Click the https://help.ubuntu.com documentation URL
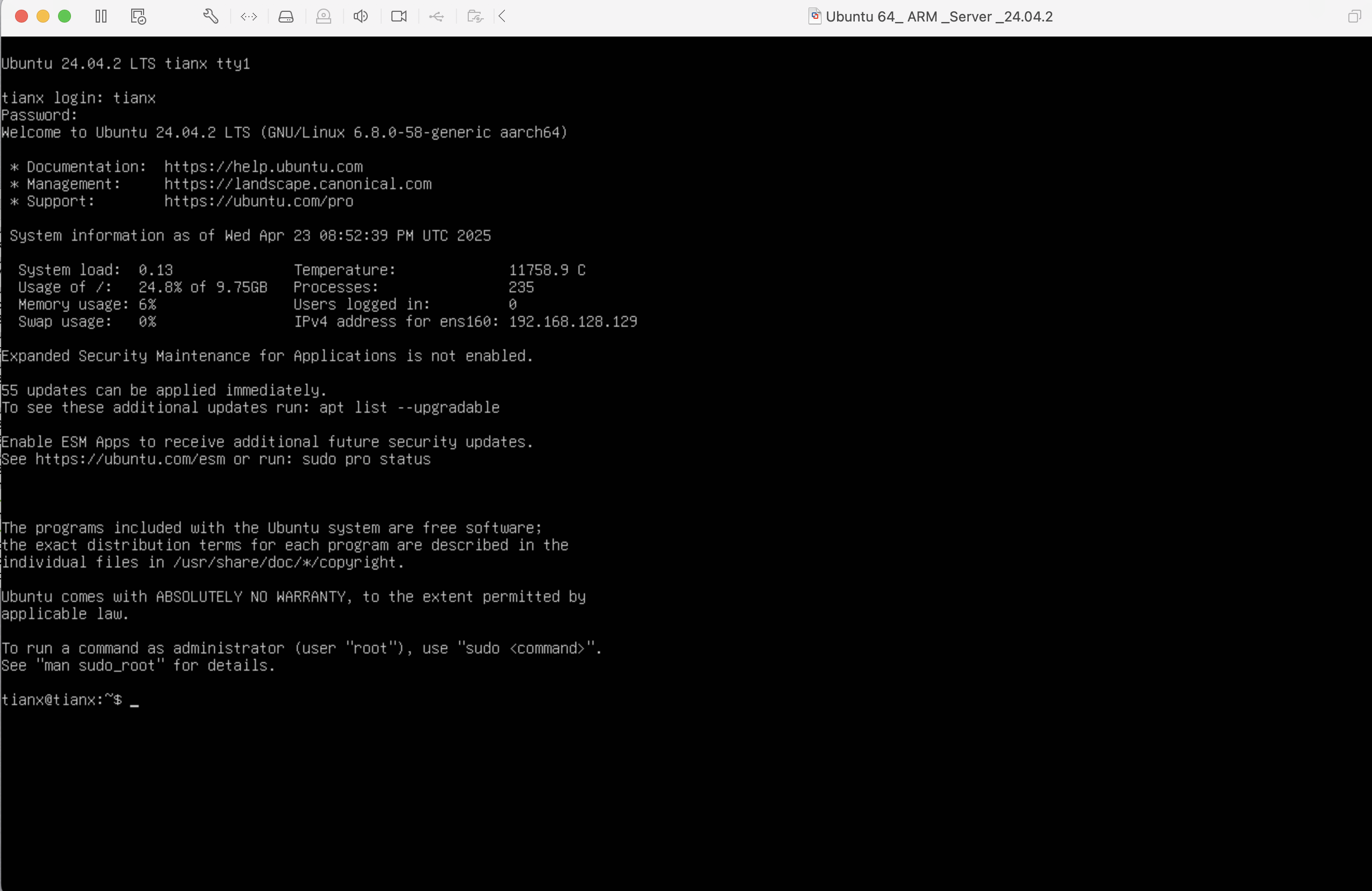This screenshot has width=1372, height=891. 263,167
